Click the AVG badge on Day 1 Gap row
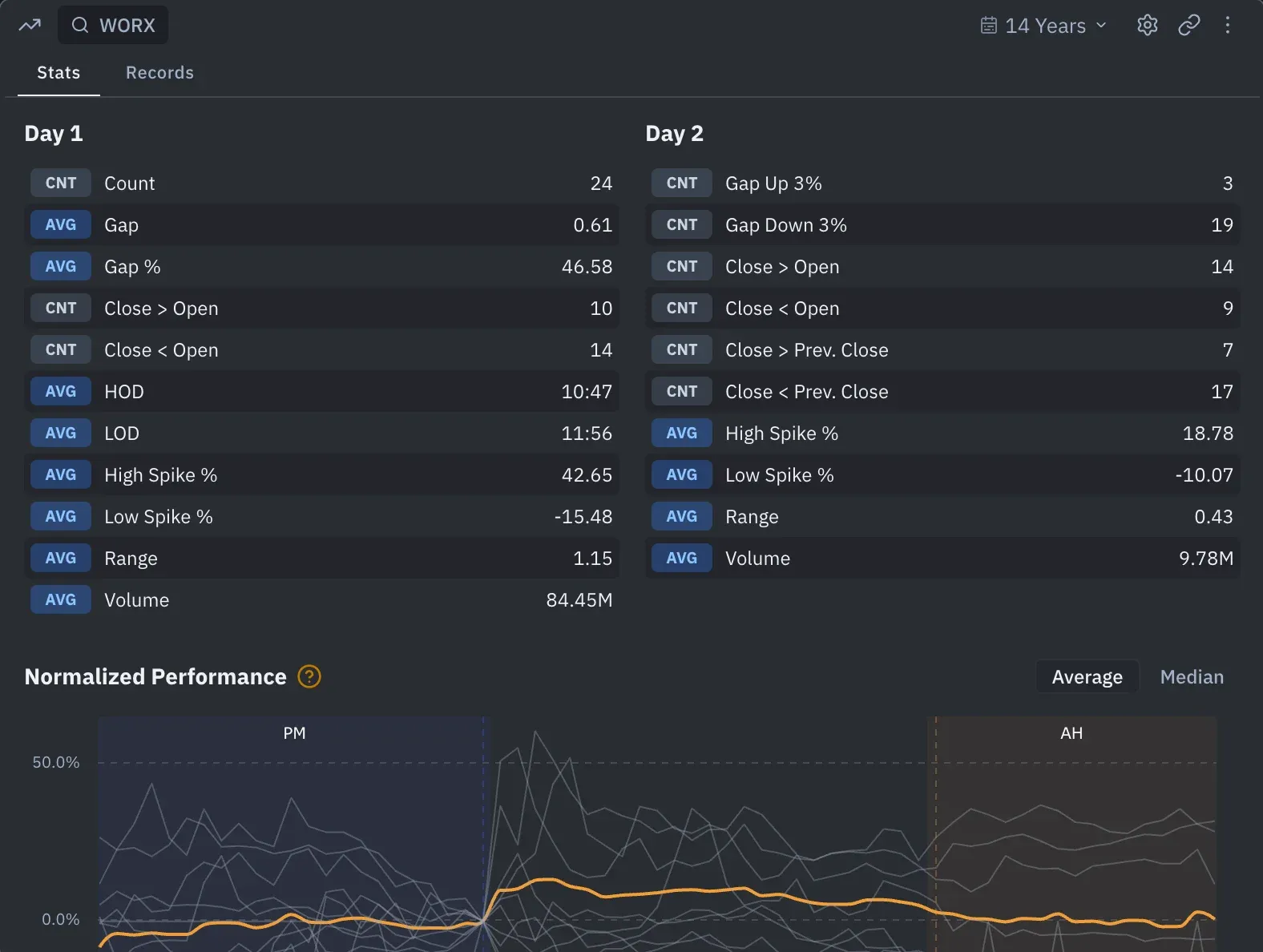This screenshot has height=952, width=1263. coord(61,225)
